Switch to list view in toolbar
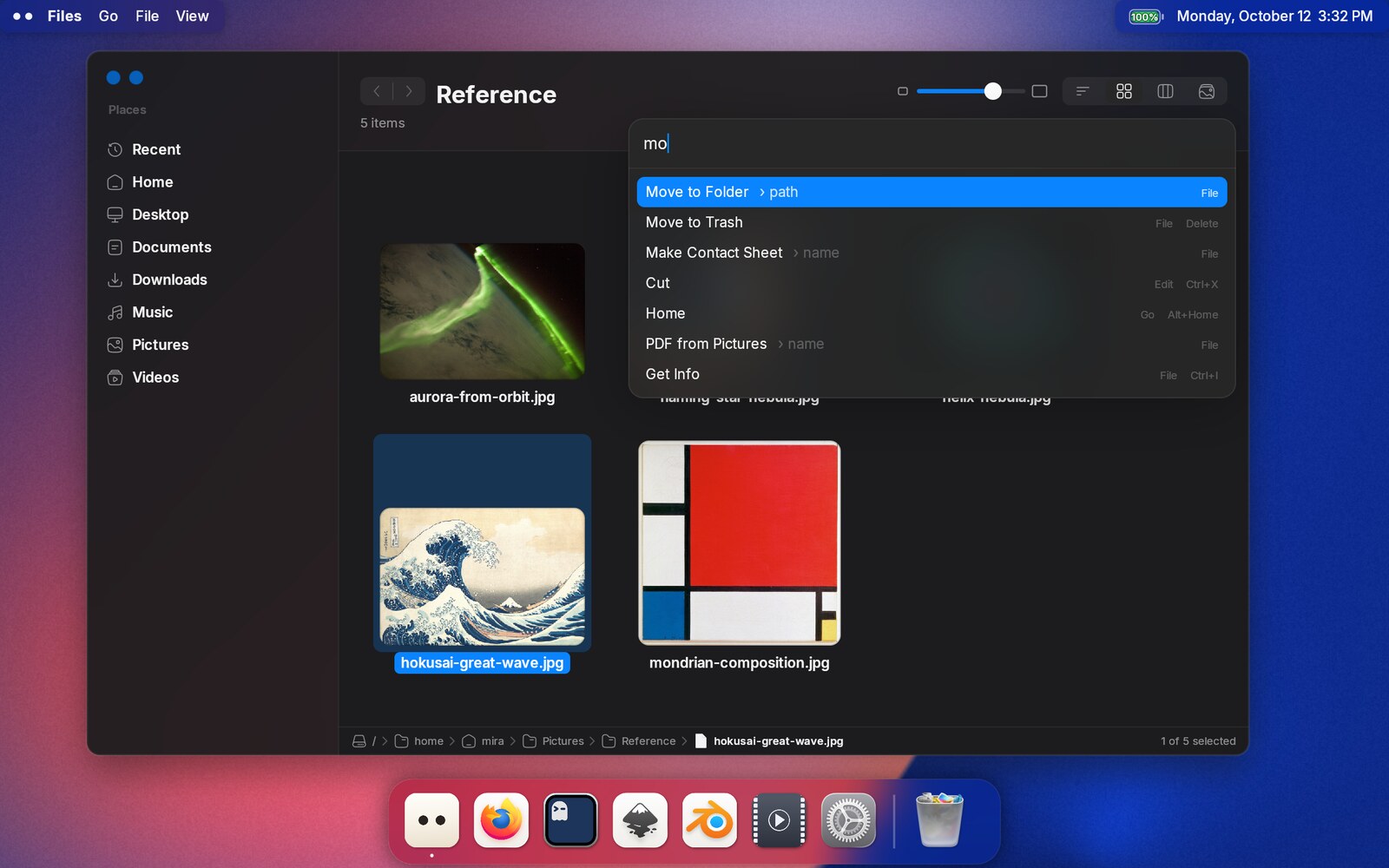This screenshot has width=1389, height=868. tap(1083, 91)
